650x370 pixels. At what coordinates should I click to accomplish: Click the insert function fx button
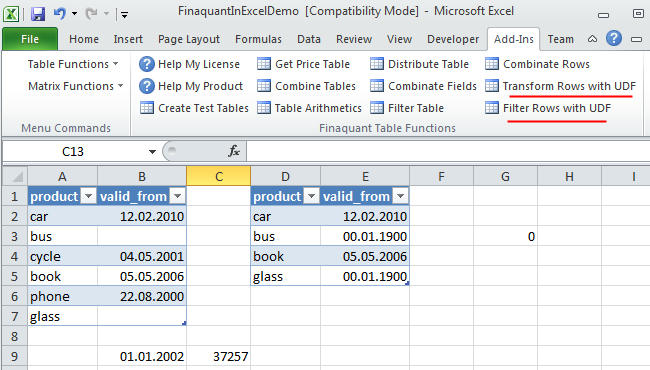coord(234,151)
